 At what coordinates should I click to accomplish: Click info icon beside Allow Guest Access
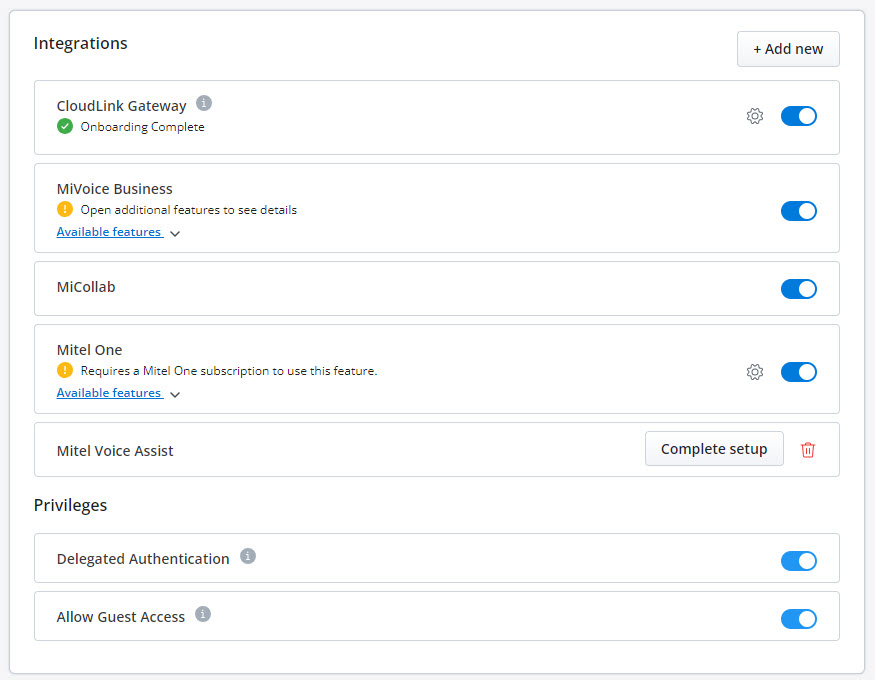203,614
